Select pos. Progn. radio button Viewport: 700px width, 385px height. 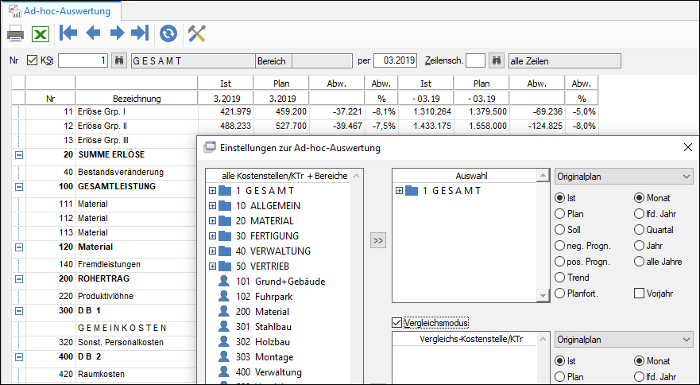tap(559, 262)
